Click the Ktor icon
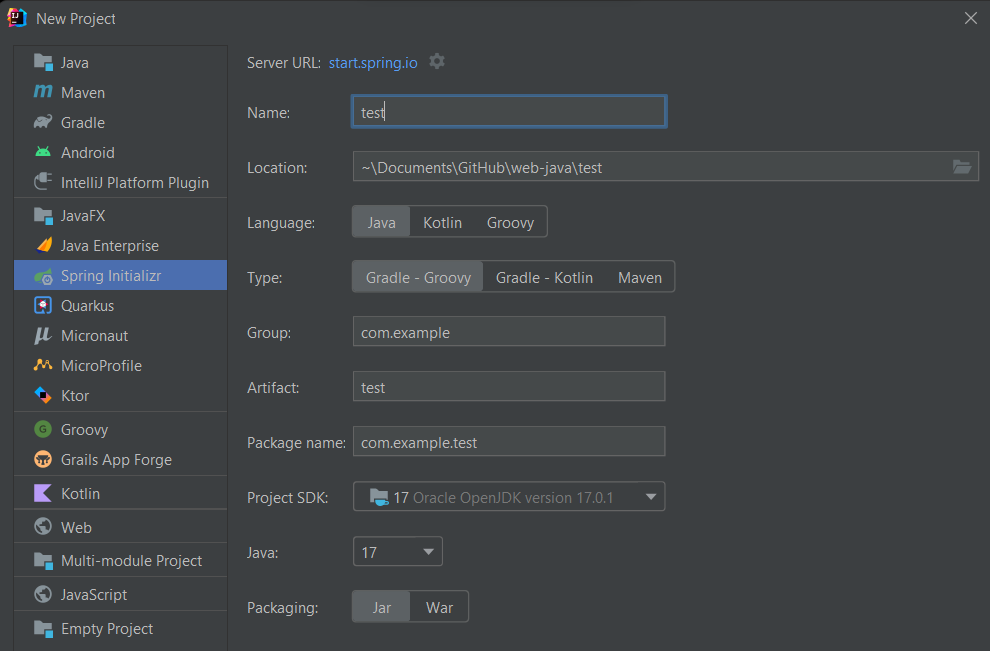Viewport: 990px width, 651px height. coord(43,395)
